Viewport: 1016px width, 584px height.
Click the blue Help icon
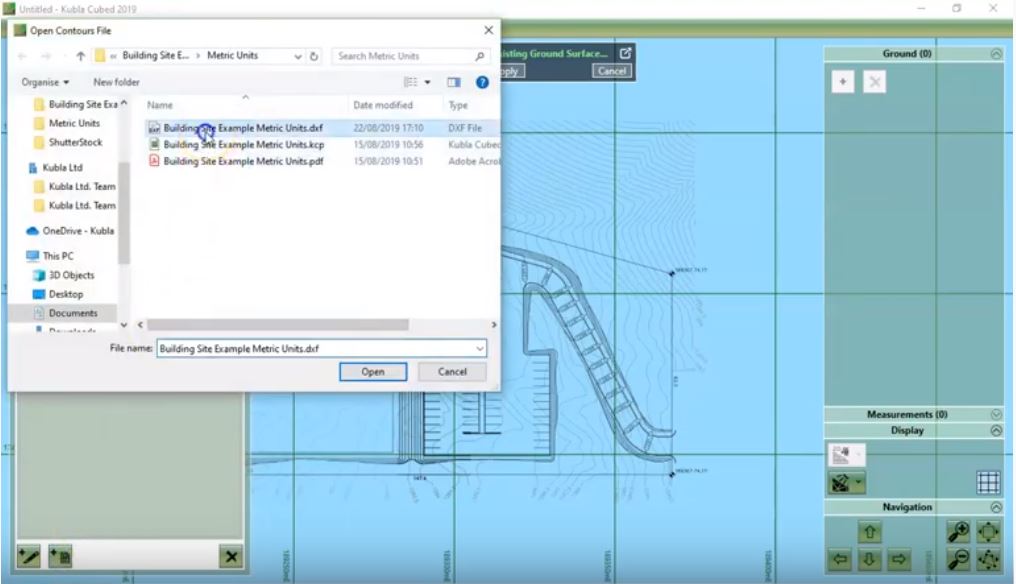482,82
